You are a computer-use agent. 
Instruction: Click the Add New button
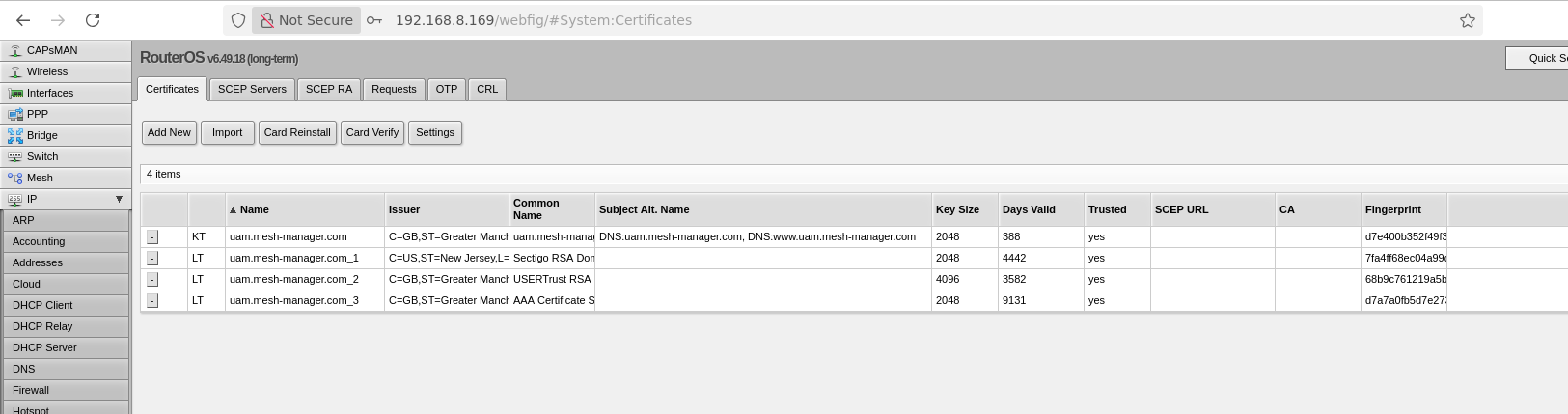click(169, 132)
